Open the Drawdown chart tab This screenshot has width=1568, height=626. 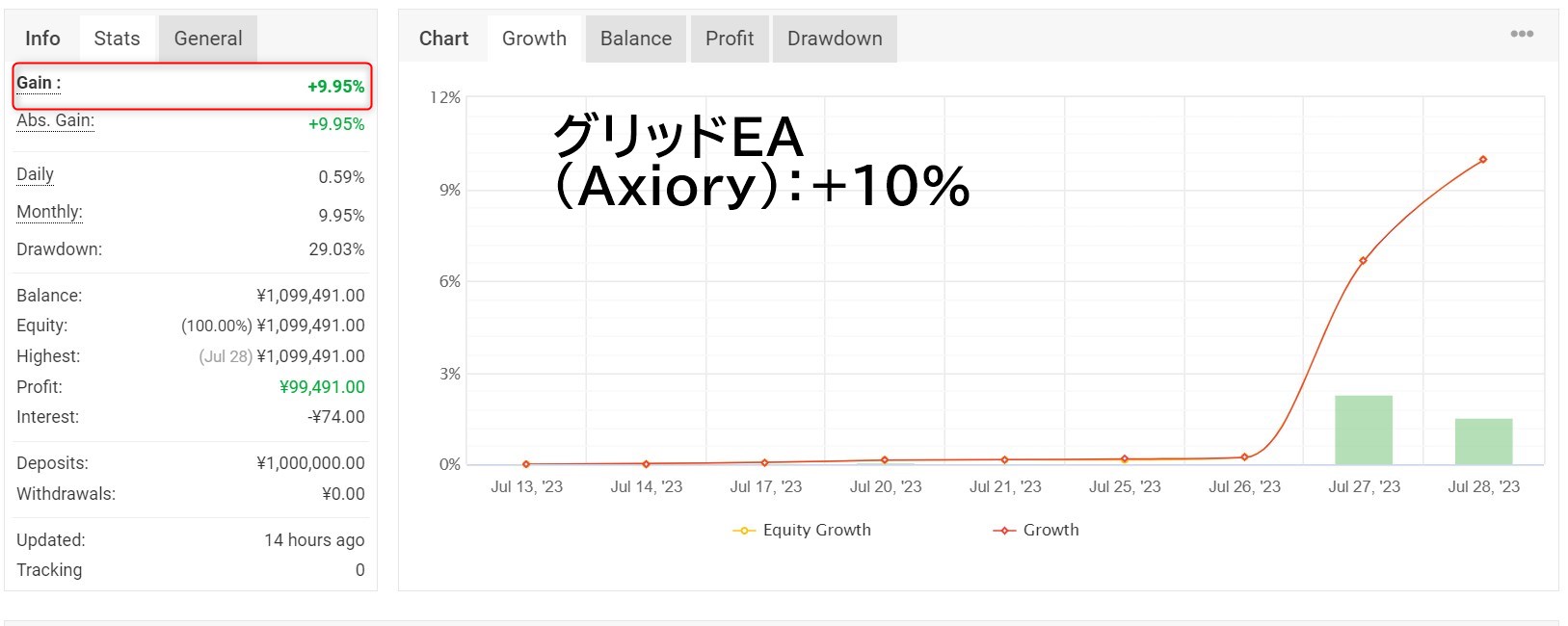[x=835, y=39]
